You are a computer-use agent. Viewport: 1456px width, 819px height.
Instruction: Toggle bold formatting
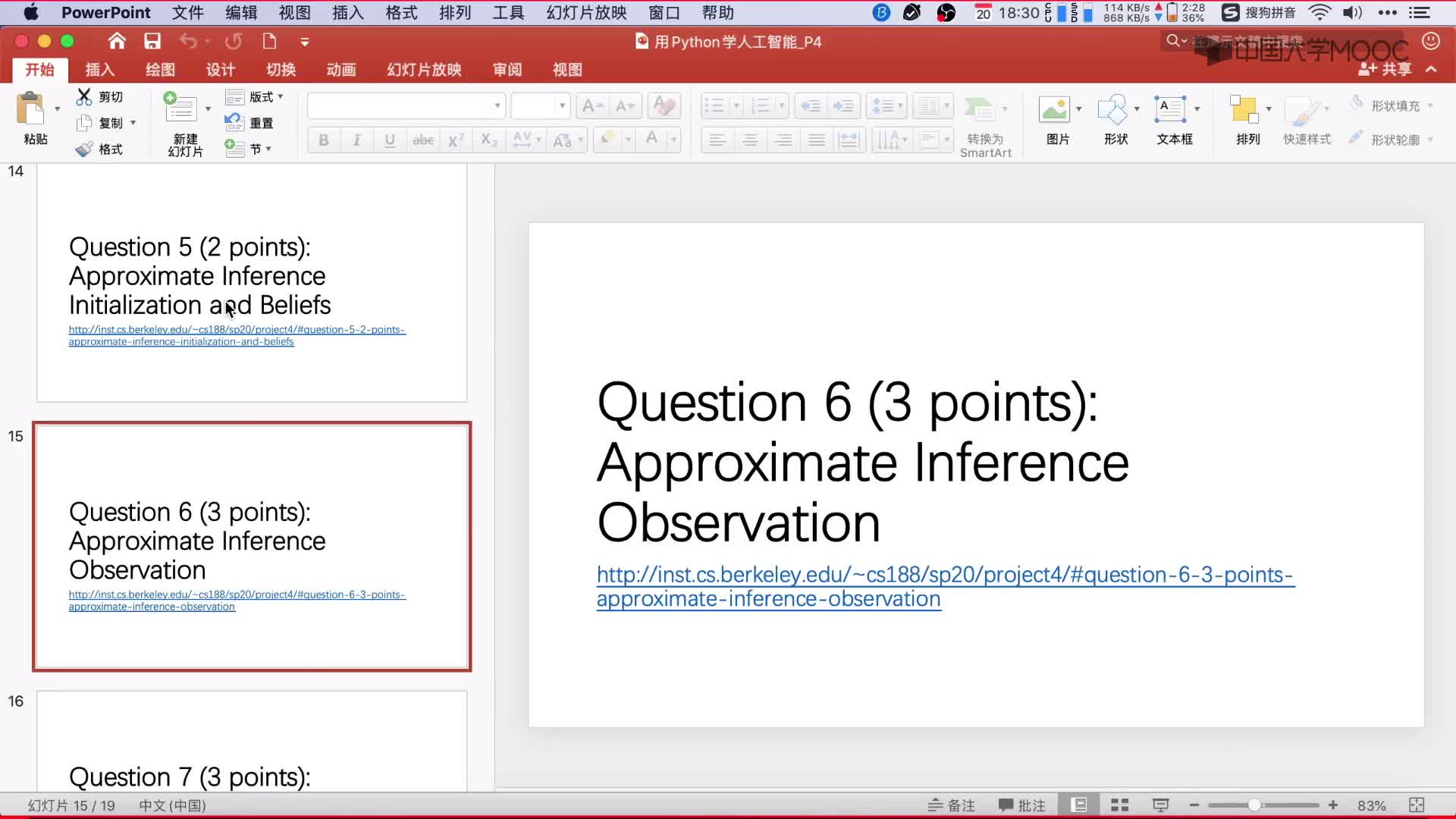324,140
